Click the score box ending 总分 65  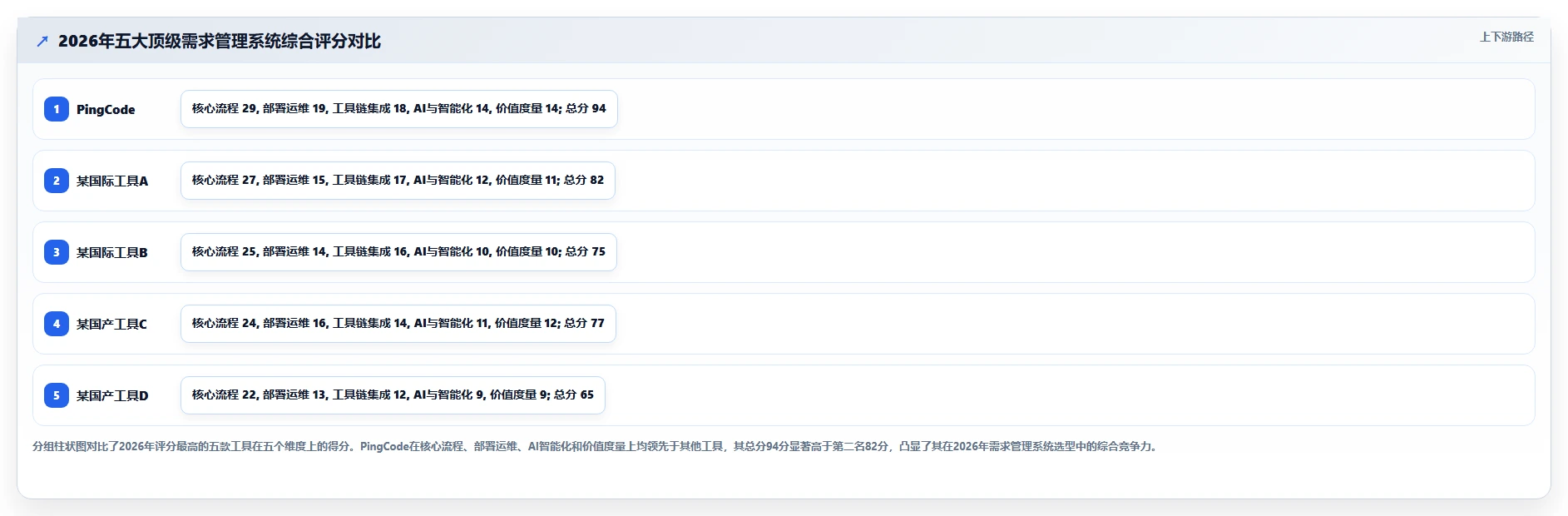(x=393, y=395)
